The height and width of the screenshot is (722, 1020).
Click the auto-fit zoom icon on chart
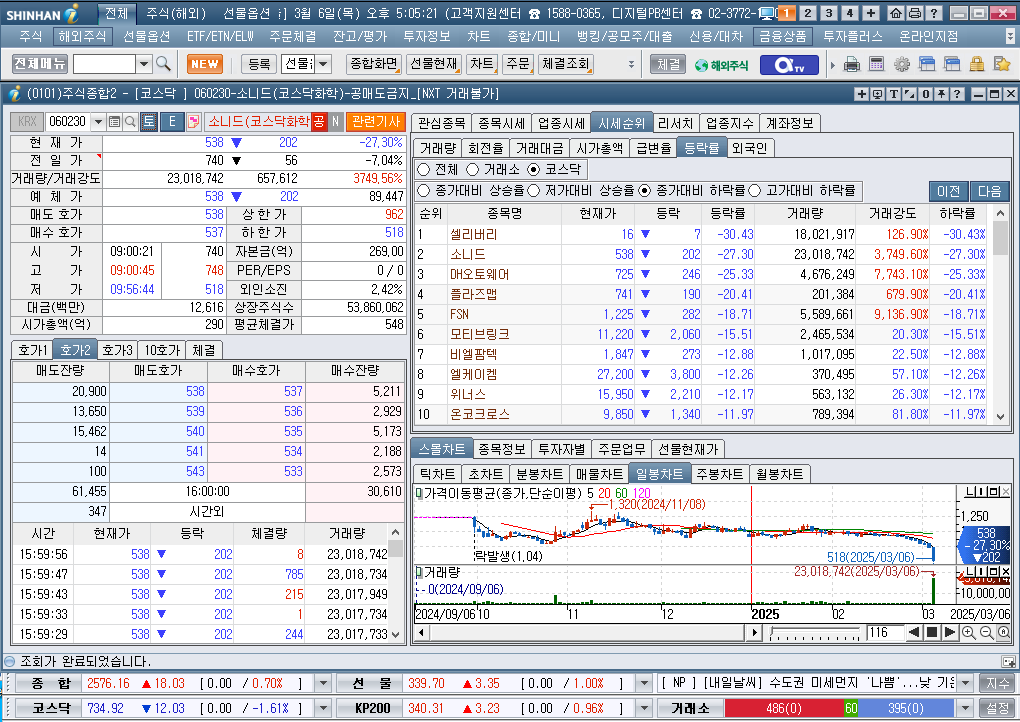[1004, 633]
